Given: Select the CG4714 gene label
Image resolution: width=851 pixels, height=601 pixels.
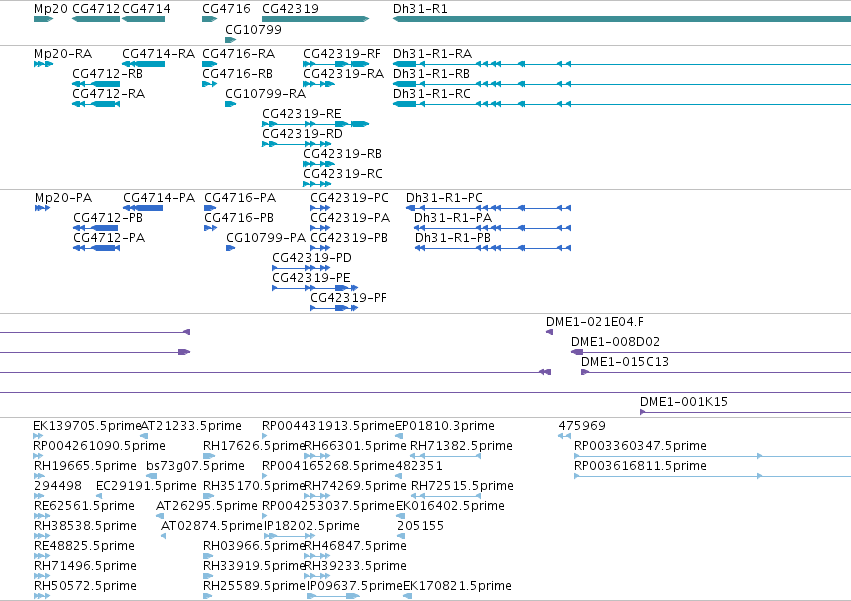Looking at the screenshot, I should pyautogui.click(x=146, y=9).
